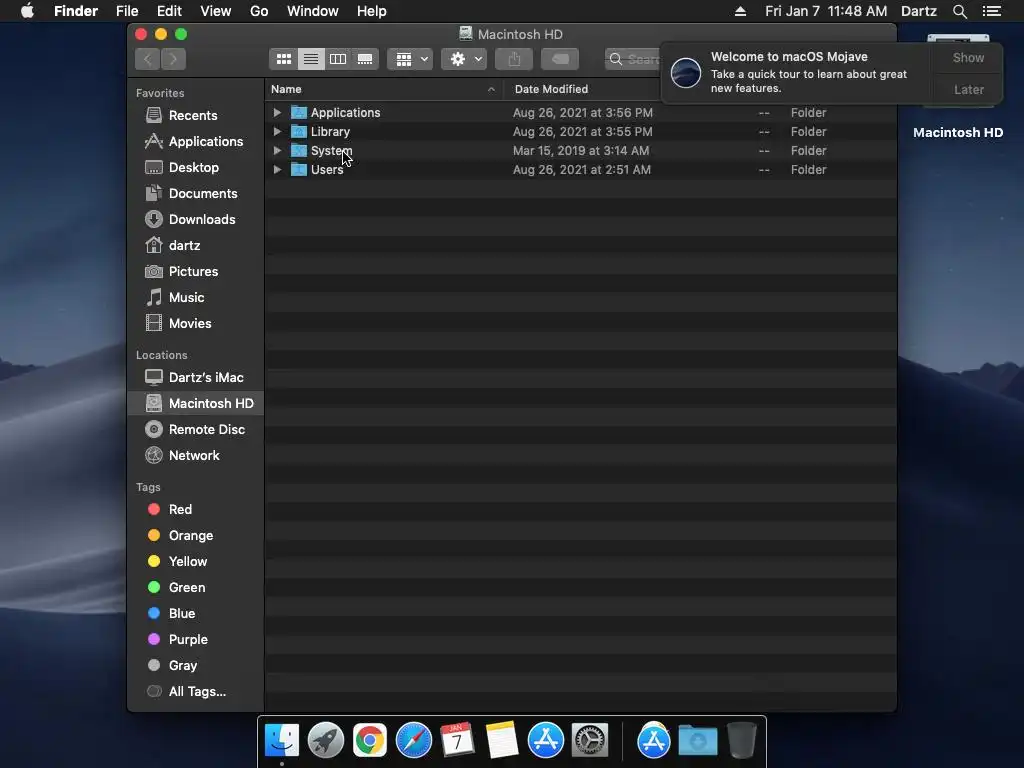Switch to column view in Finder toolbar

click(338, 59)
